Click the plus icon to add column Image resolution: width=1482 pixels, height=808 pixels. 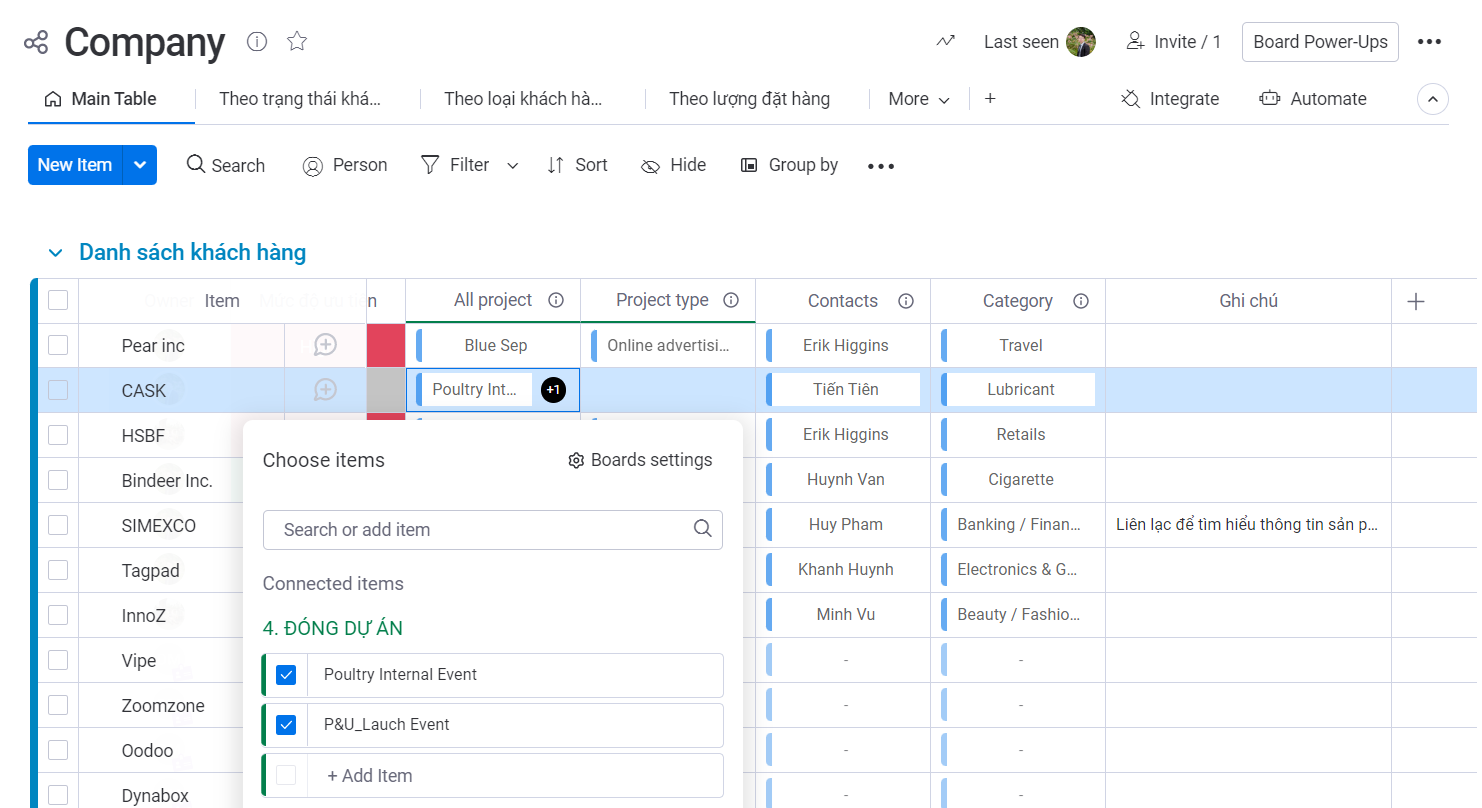pyautogui.click(x=1415, y=301)
